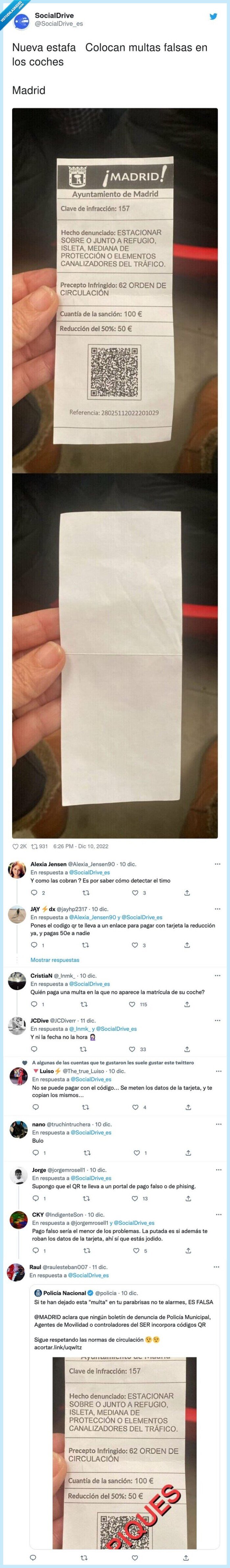The width and height of the screenshot is (230, 1568).
Task: Click "Mostrar respuestas" link
Action: (x=55, y=960)
